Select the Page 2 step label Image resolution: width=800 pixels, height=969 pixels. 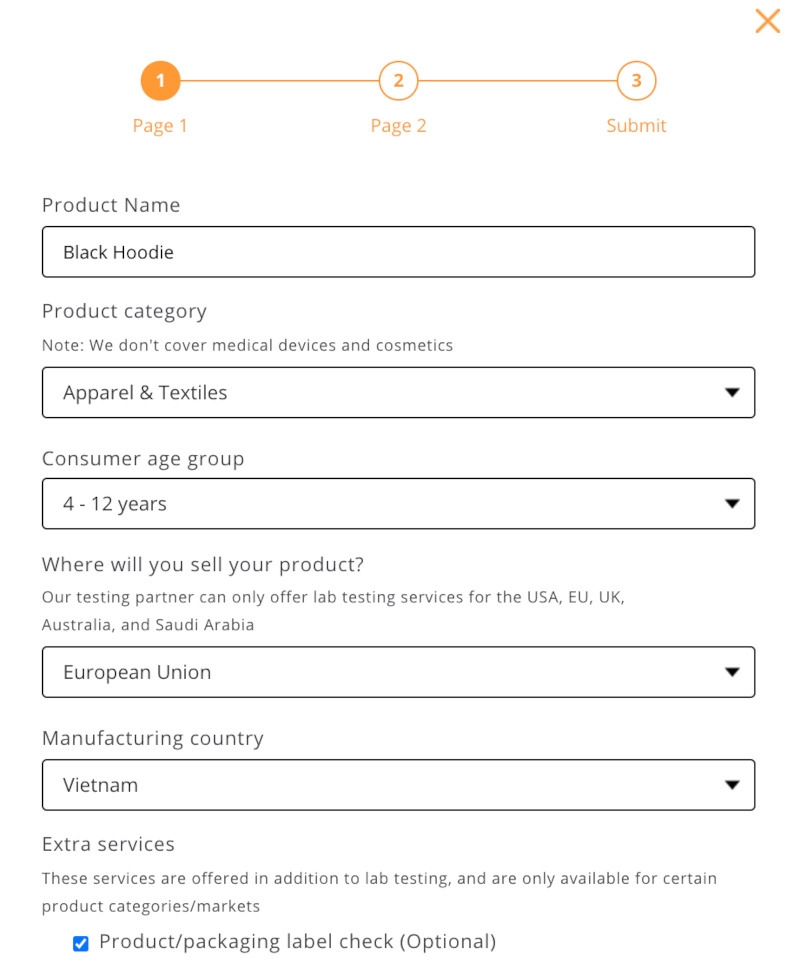coord(398,125)
